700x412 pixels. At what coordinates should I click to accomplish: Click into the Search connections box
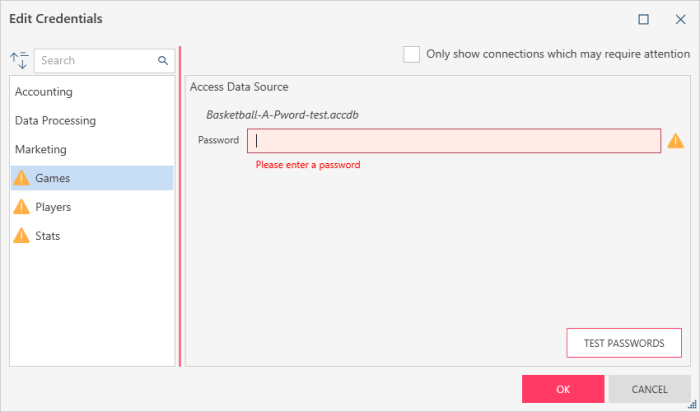click(x=98, y=60)
